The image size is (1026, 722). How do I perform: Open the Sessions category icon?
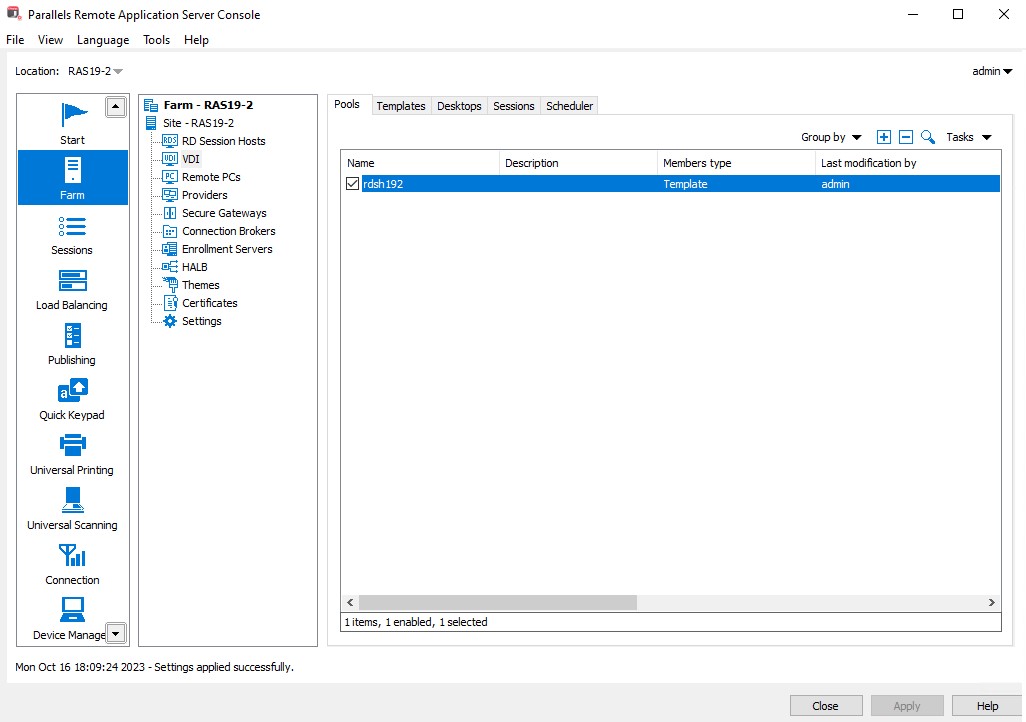[x=72, y=226]
